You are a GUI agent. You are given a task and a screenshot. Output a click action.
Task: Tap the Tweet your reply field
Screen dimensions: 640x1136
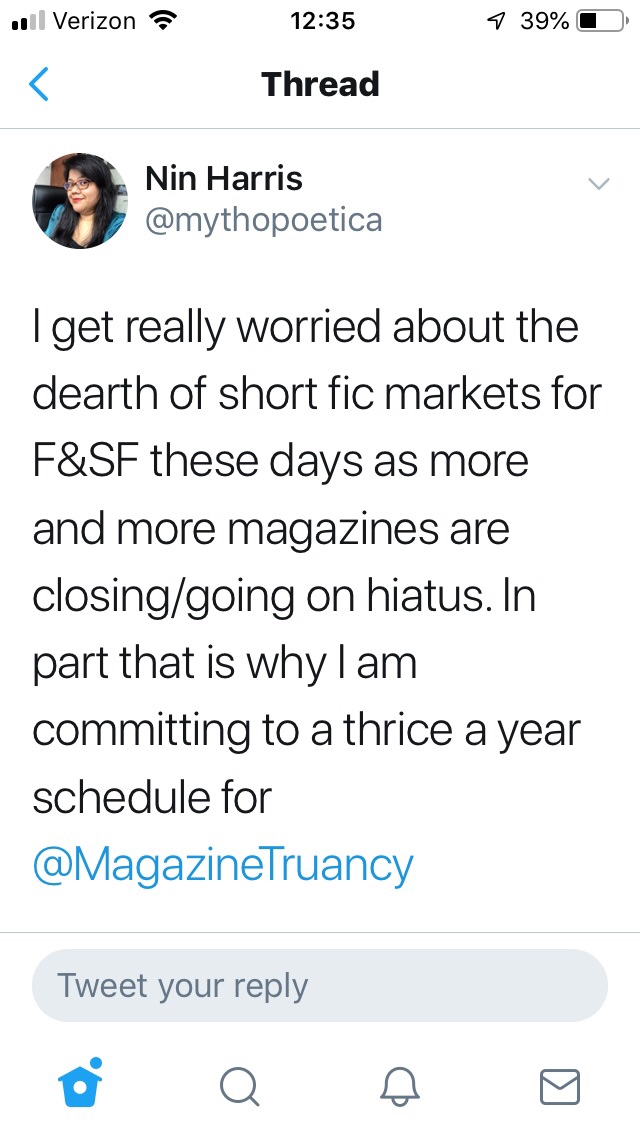(x=320, y=985)
